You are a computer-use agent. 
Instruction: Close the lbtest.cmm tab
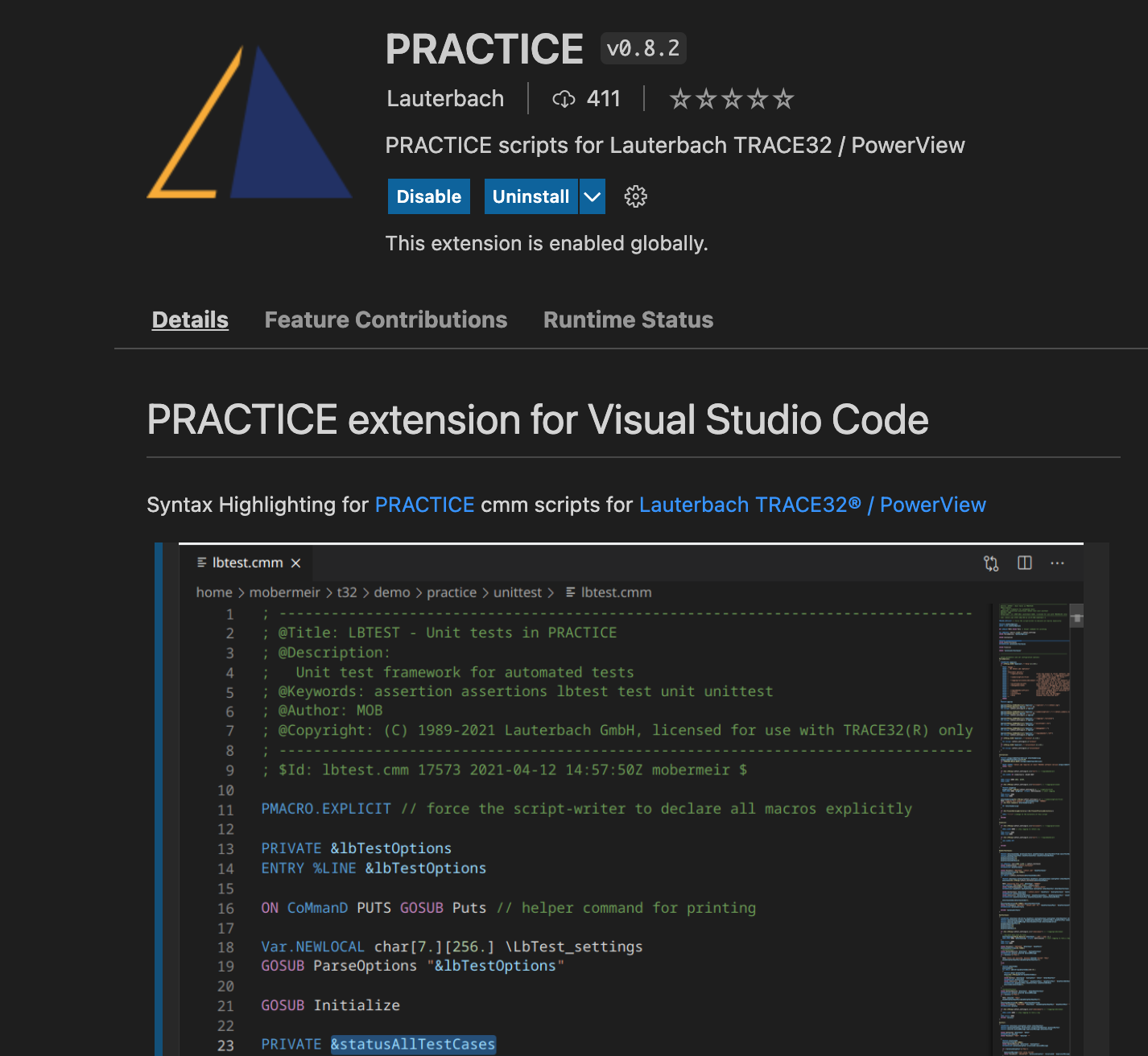[x=295, y=563]
